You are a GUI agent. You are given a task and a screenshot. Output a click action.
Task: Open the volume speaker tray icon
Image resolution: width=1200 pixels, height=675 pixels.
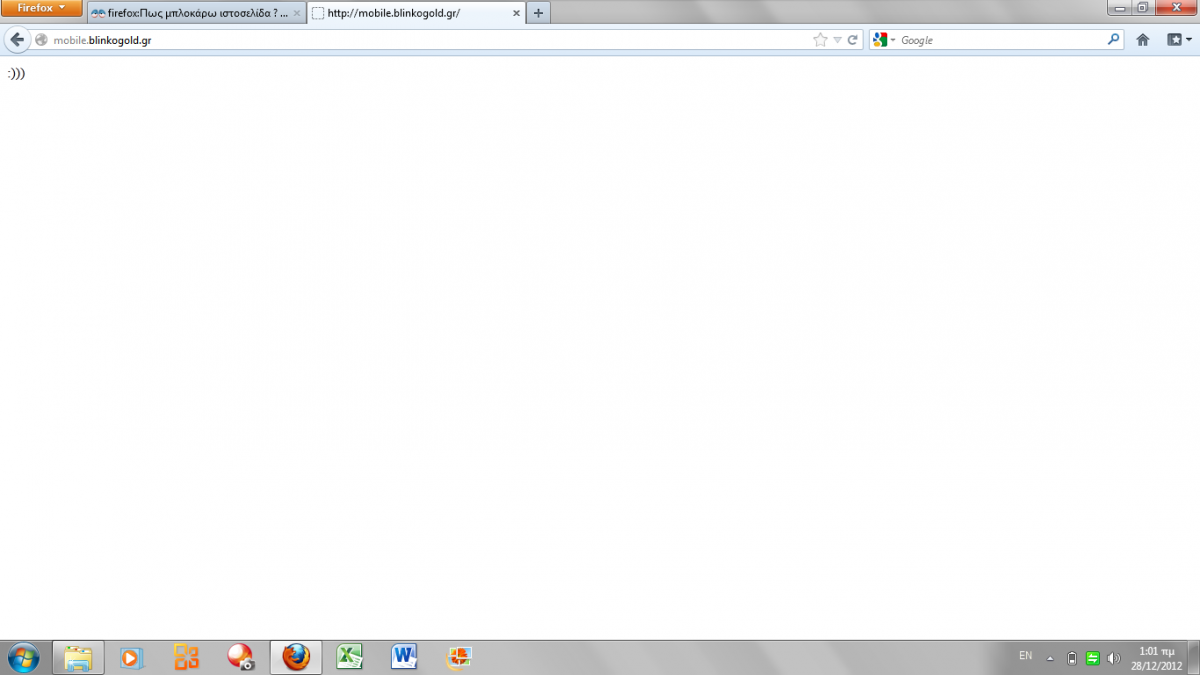[x=1114, y=658]
